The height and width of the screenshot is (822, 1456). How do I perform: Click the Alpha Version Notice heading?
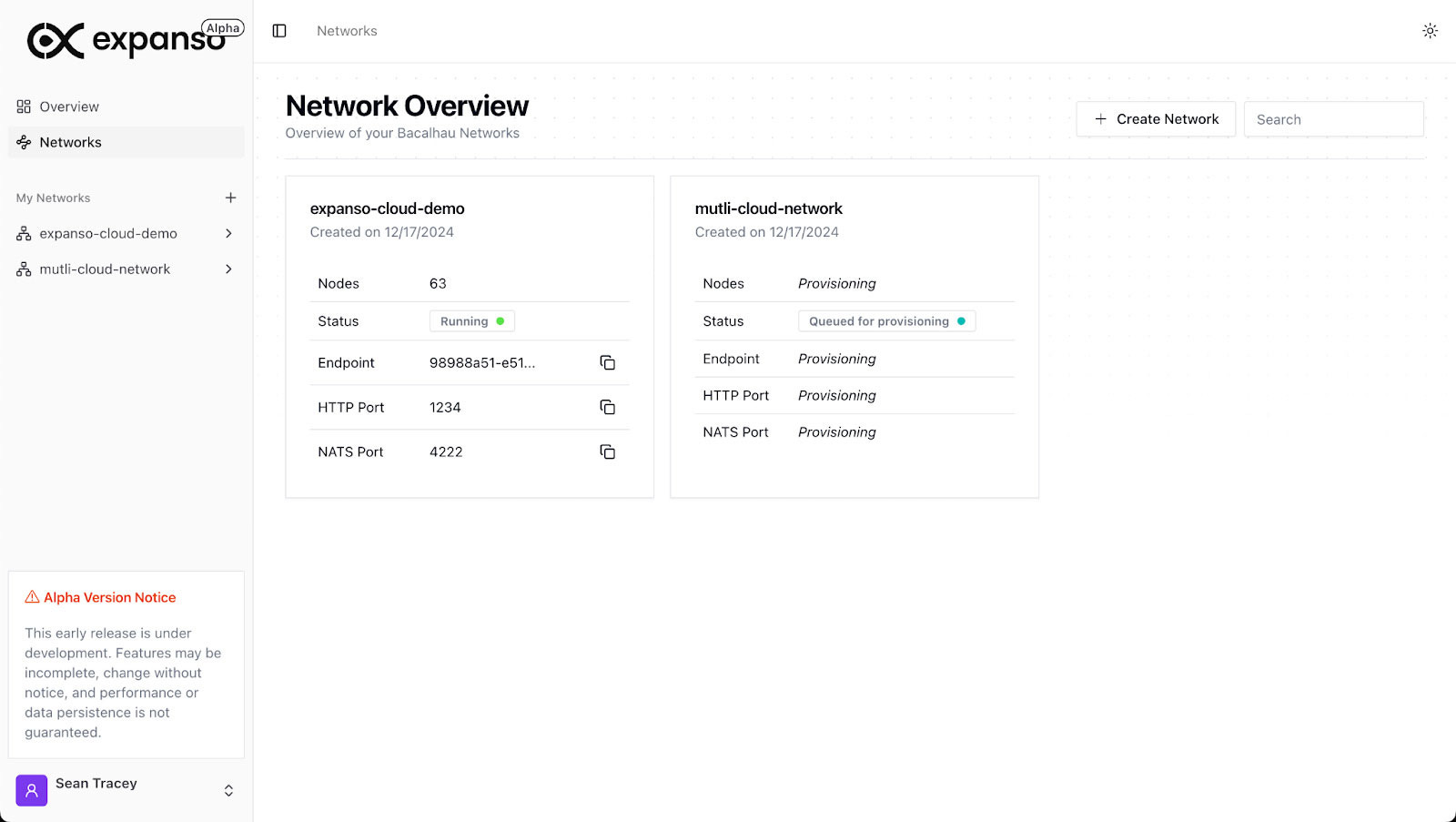click(109, 597)
